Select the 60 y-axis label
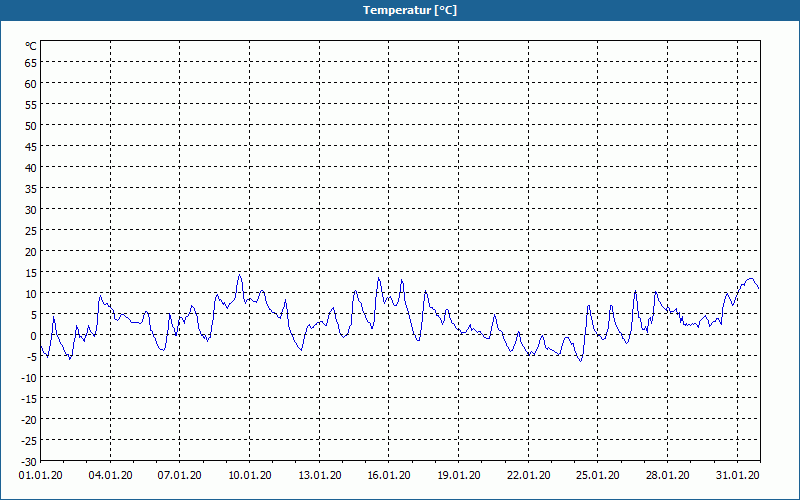 pyautogui.click(x=31, y=84)
